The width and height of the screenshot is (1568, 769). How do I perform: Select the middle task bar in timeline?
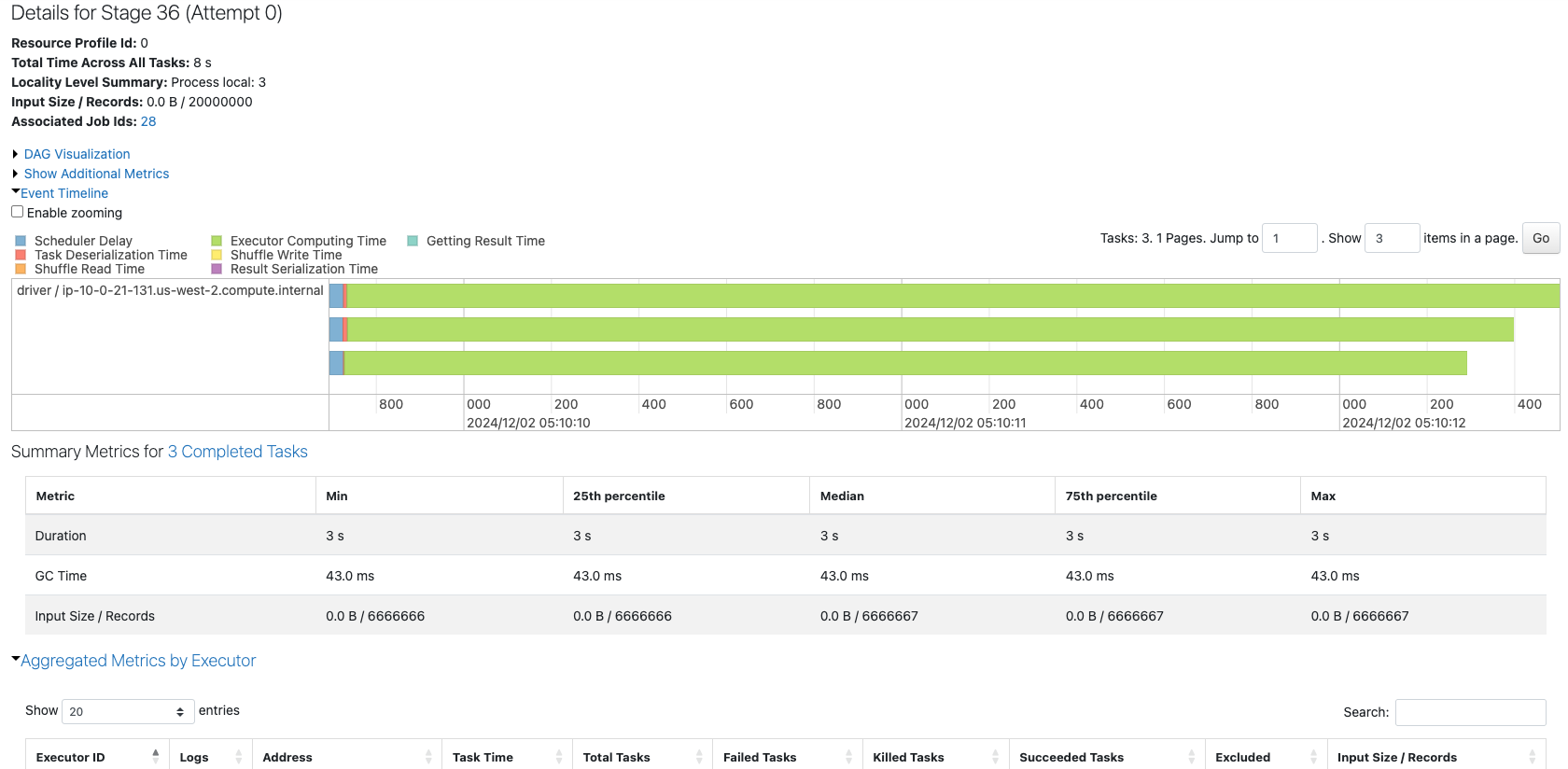pyautogui.click(x=921, y=329)
